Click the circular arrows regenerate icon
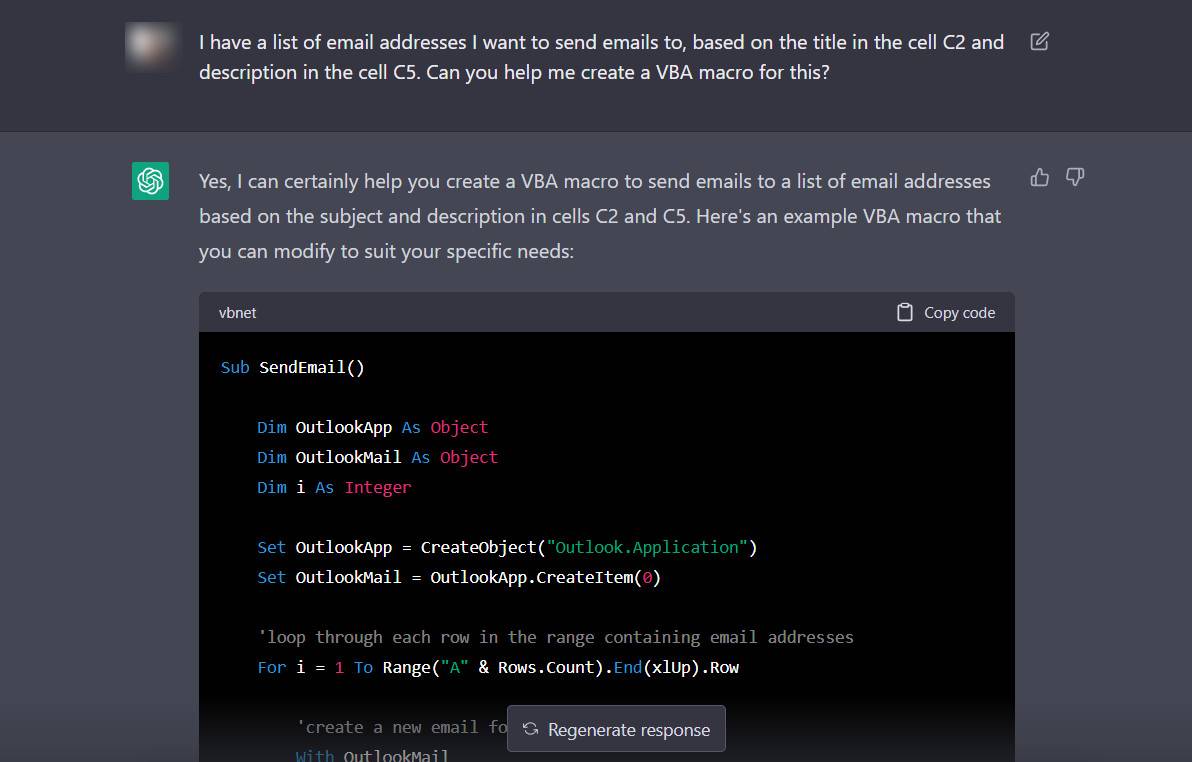Screen dimensions: 1192x762 click(x=531, y=729)
